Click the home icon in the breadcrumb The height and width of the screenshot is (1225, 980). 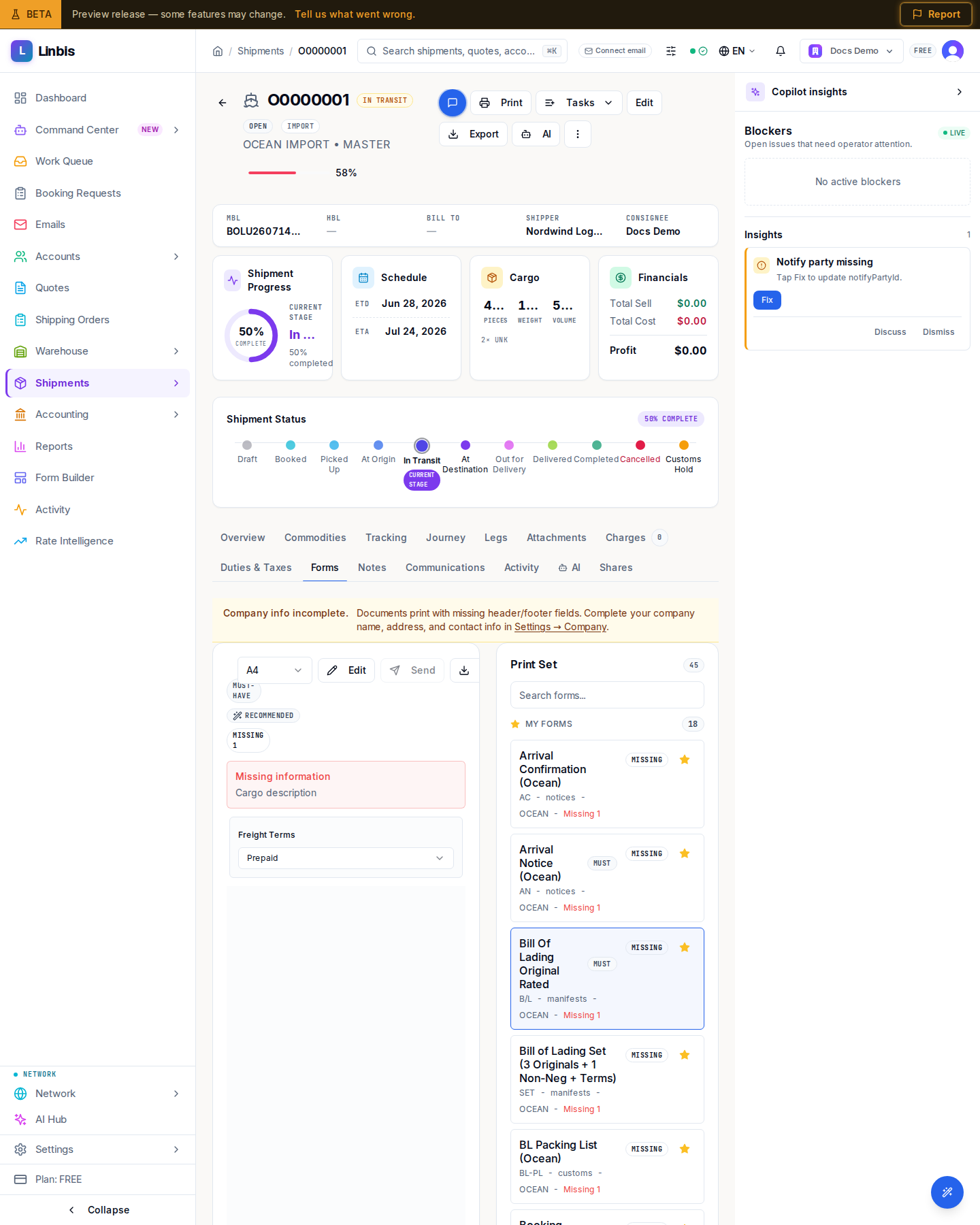tap(218, 51)
